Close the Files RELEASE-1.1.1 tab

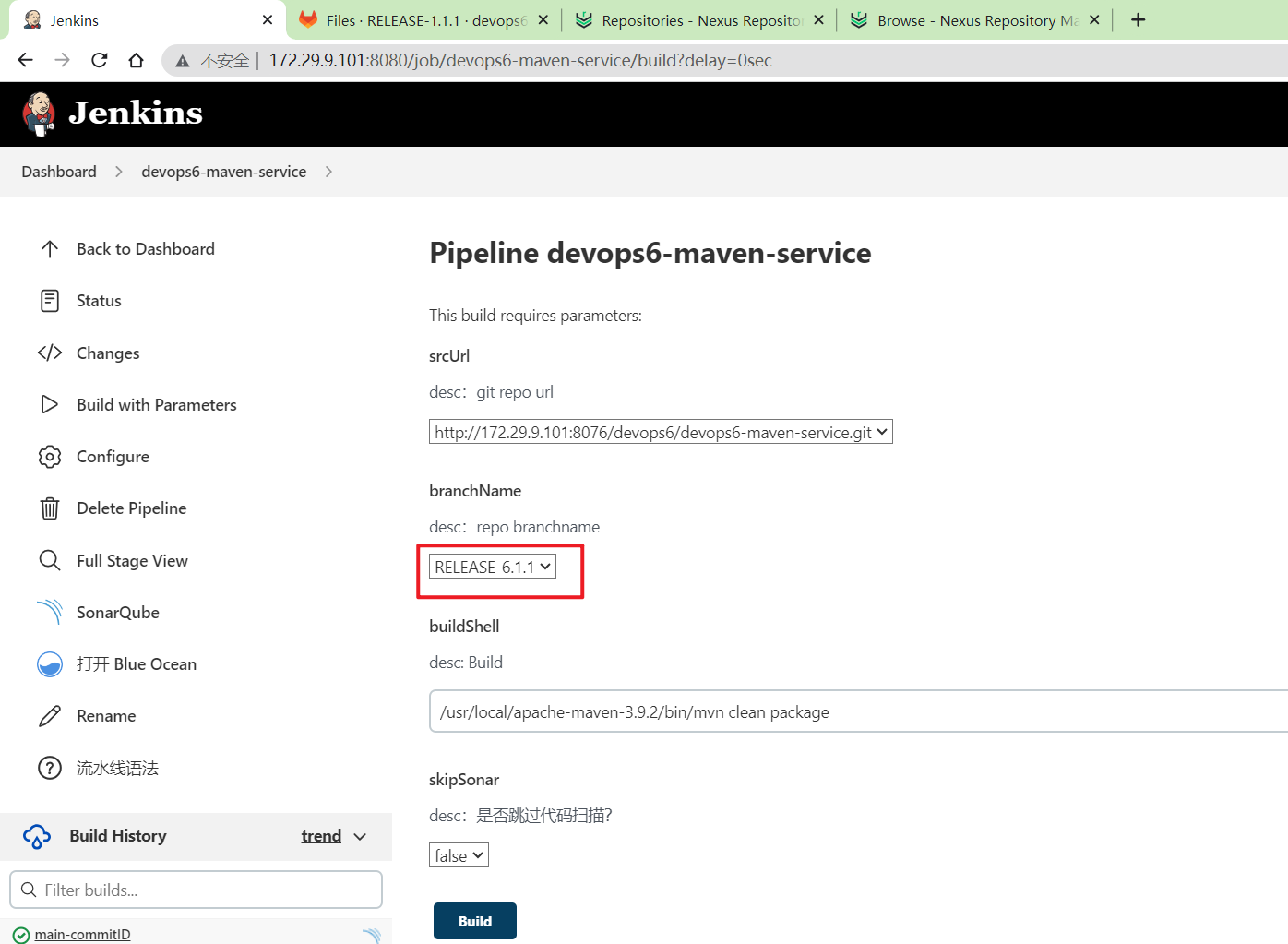[x=543, y=19]
